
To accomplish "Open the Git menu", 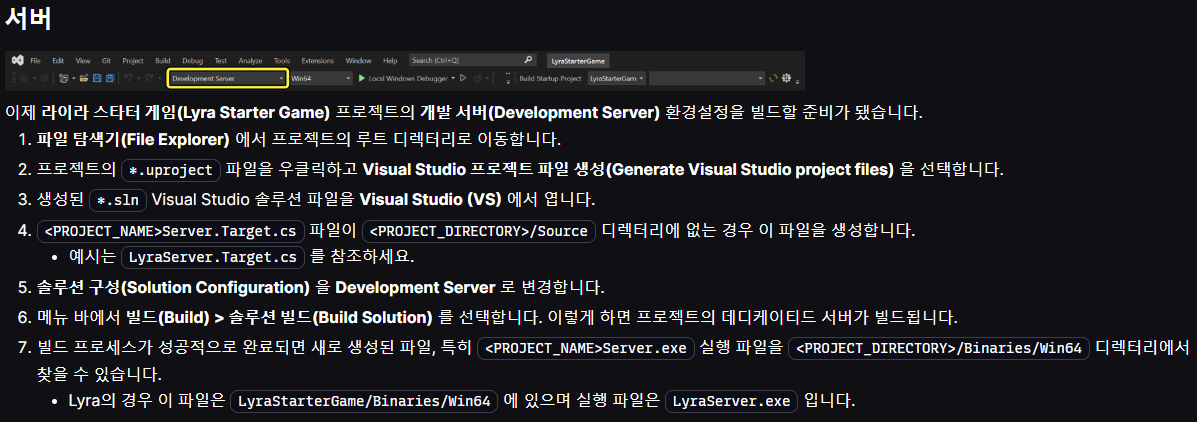I will tap(106, 60).
